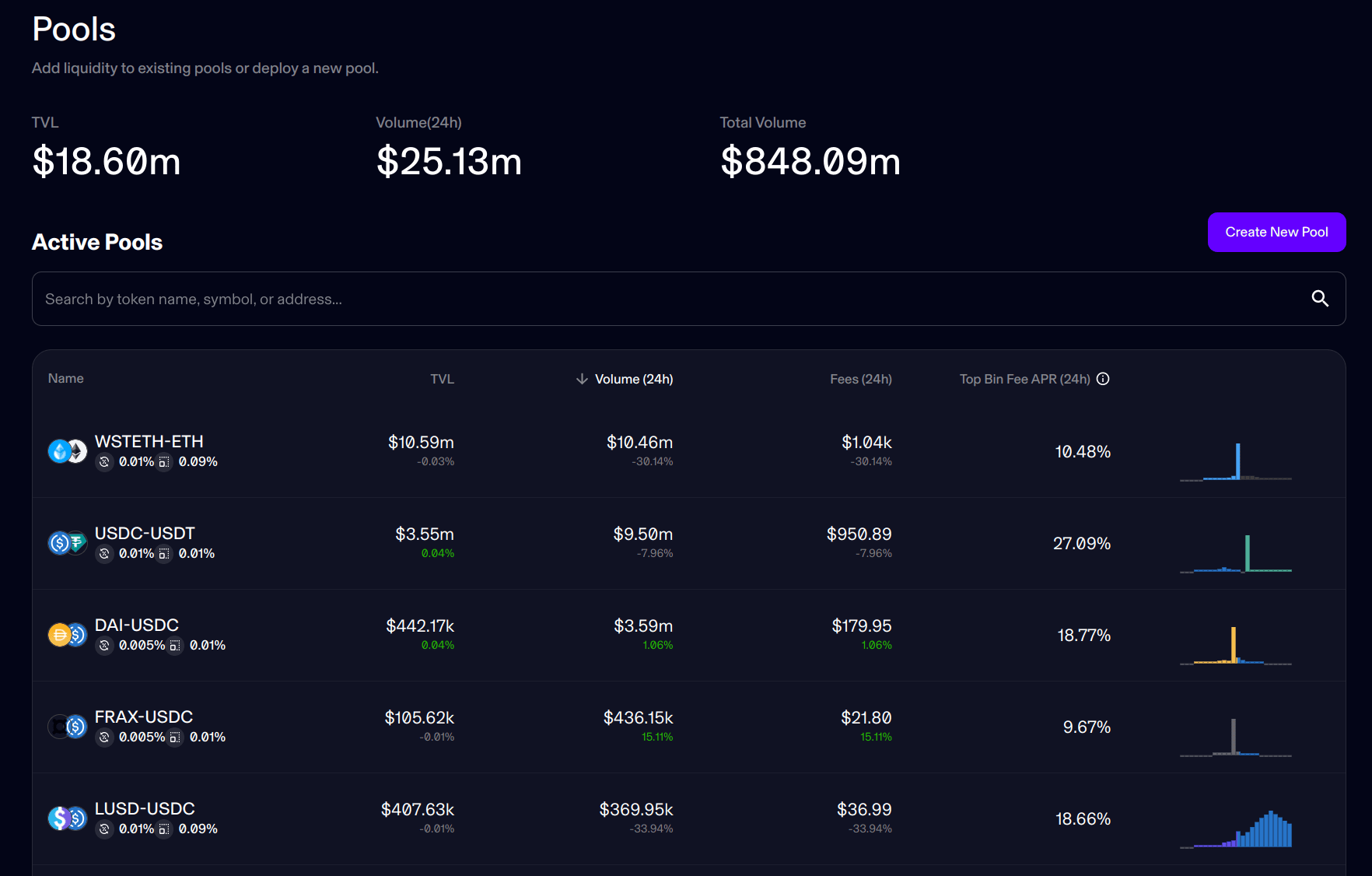Viewport: 1372px width, 876px height.
Task: Click the LUSD-USDC liquidity distribution chart
Action: 1235,828
